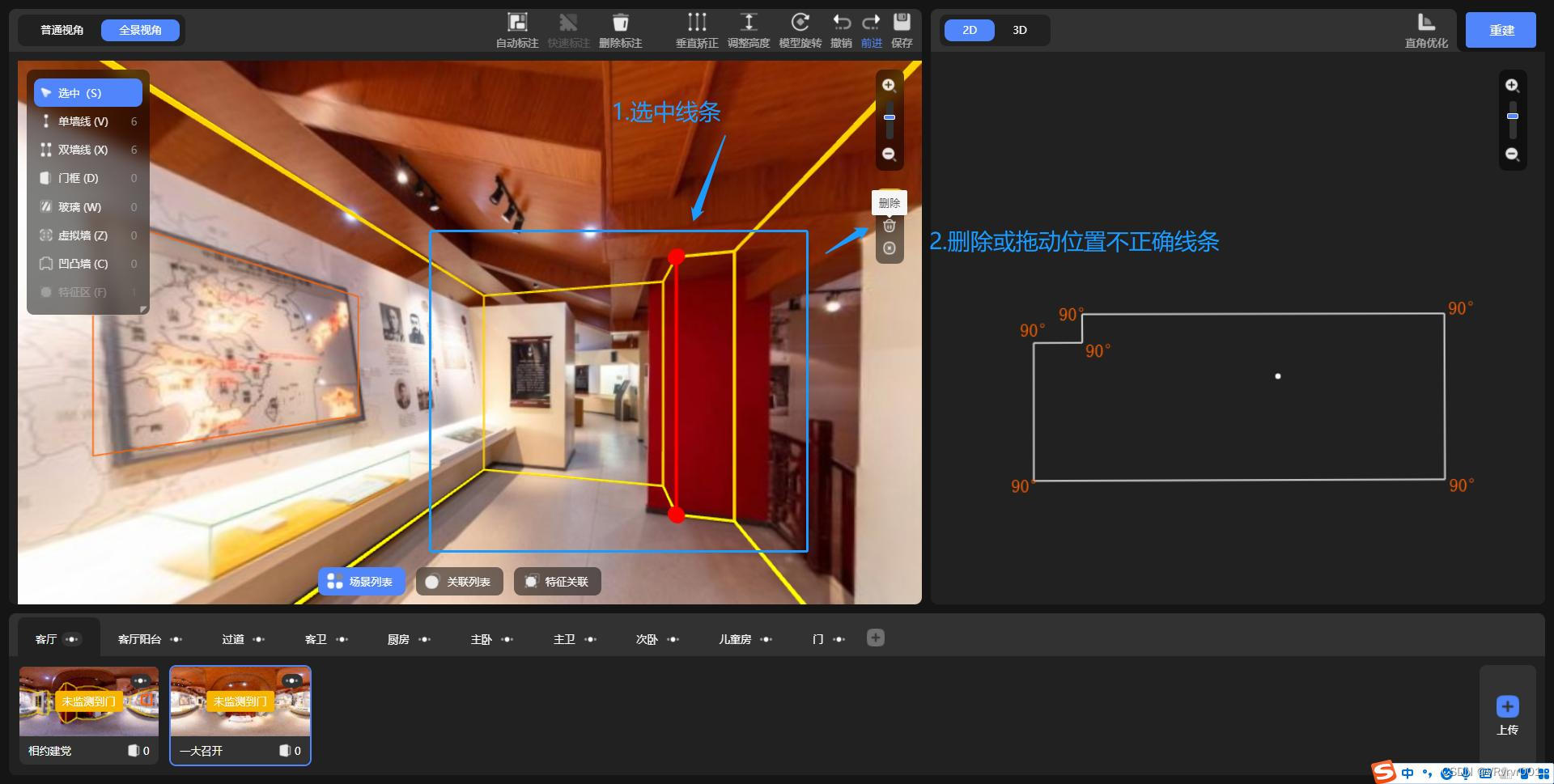
Task: Zoom in on the 2D floor plan
Action: [x=1512, y=85]
